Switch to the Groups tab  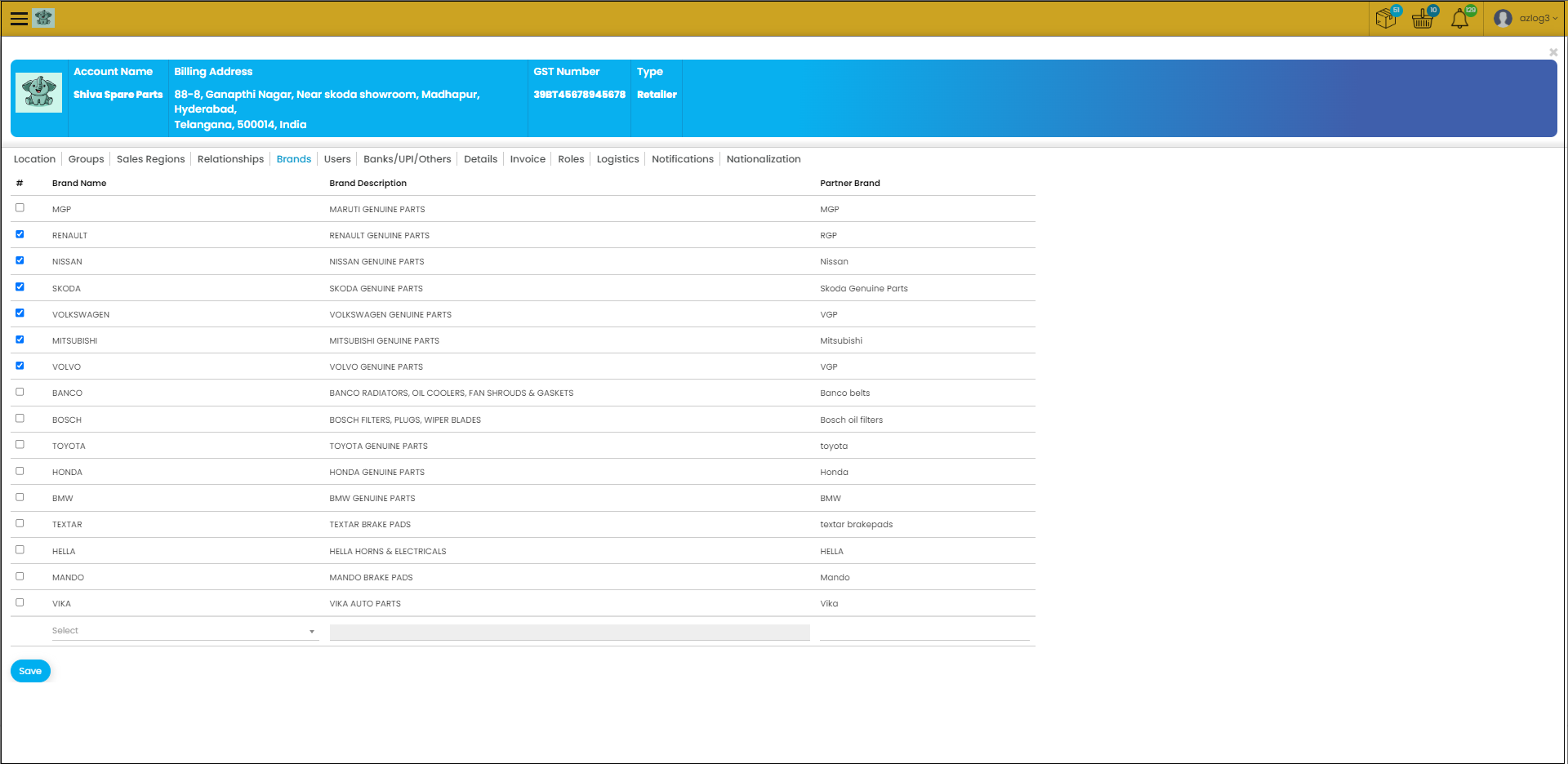click(x=86, y=159)
